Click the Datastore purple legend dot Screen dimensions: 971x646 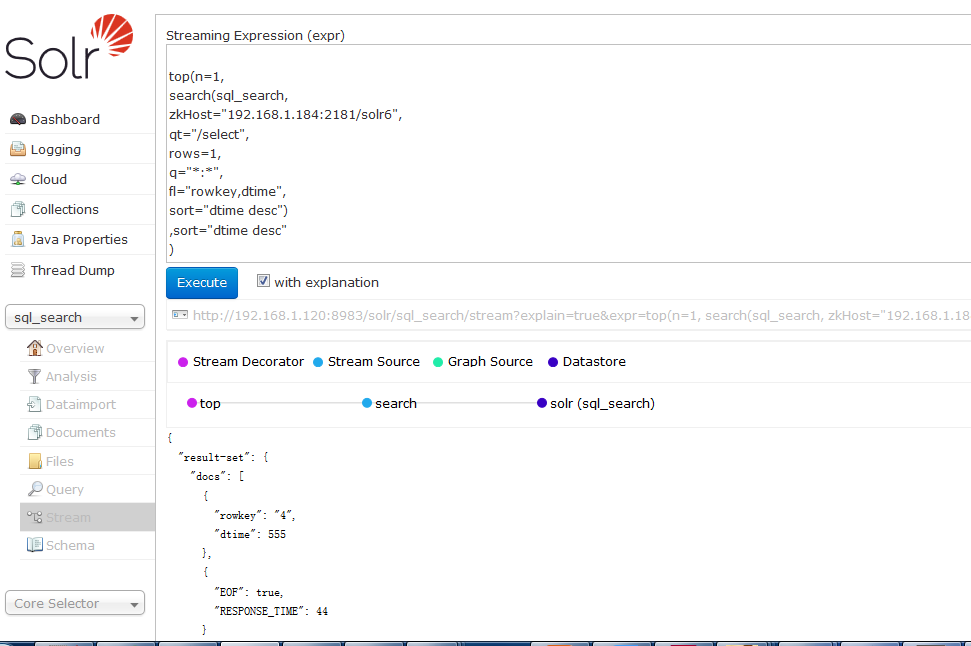click(553, 362)
